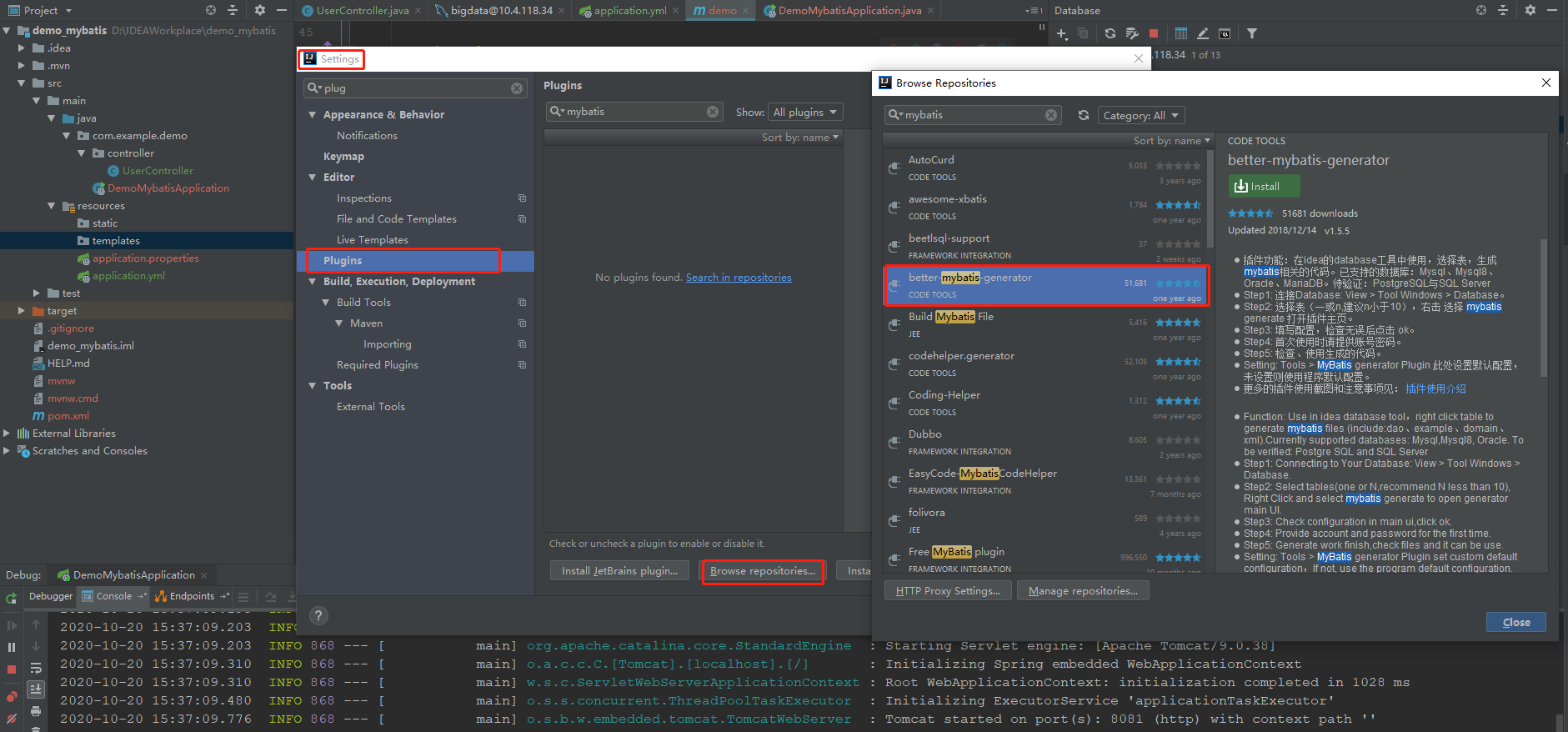Click HTTP Proxy Settings... button

(948, 591)
